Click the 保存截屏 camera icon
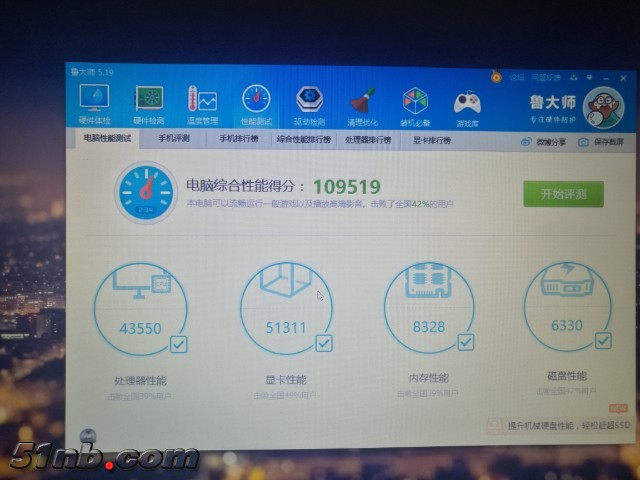Image resolution: width=640 pixels, height=480 pixels. pyautogui.click(x=583, y=143)
